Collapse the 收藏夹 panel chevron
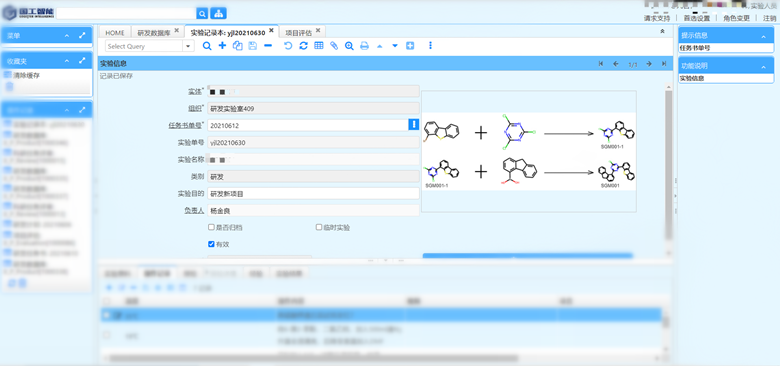780x366 pixels. (x=67, y=61)
